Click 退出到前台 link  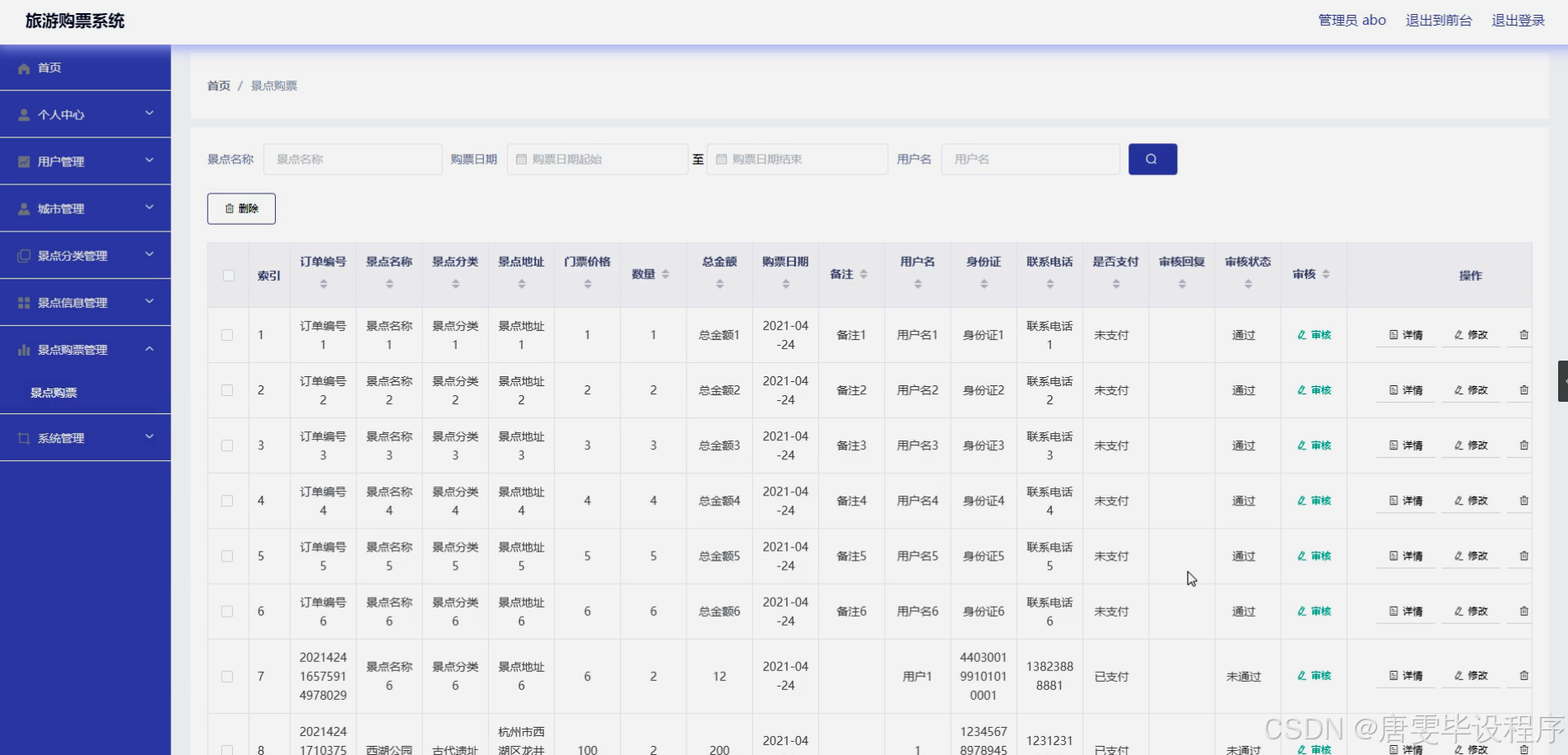coord(1439,21)
